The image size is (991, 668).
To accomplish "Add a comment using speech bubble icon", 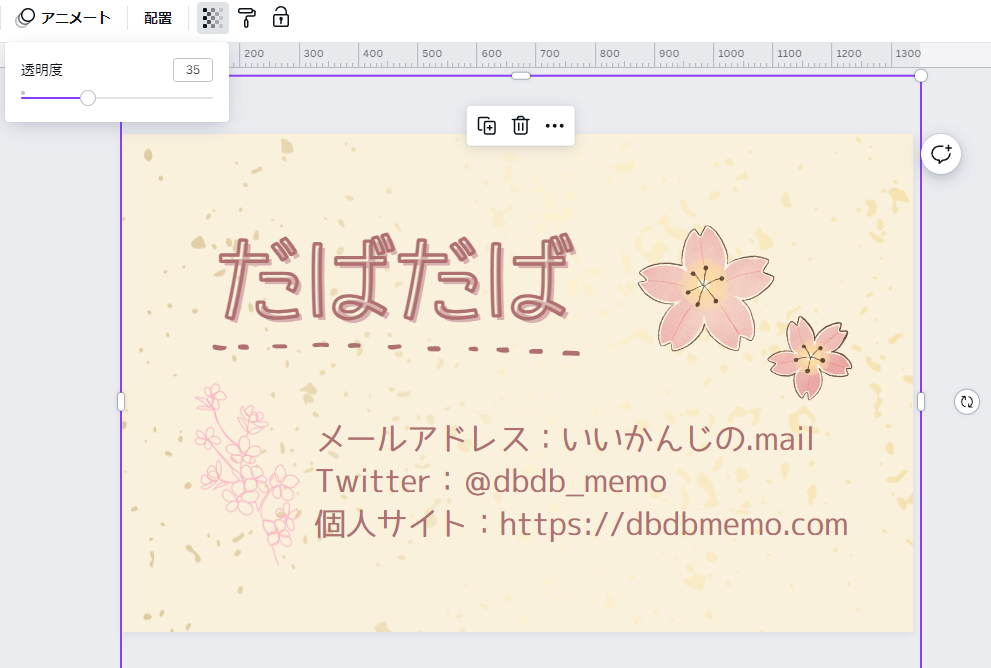I will pyautogui.click(x=941, y=154).
